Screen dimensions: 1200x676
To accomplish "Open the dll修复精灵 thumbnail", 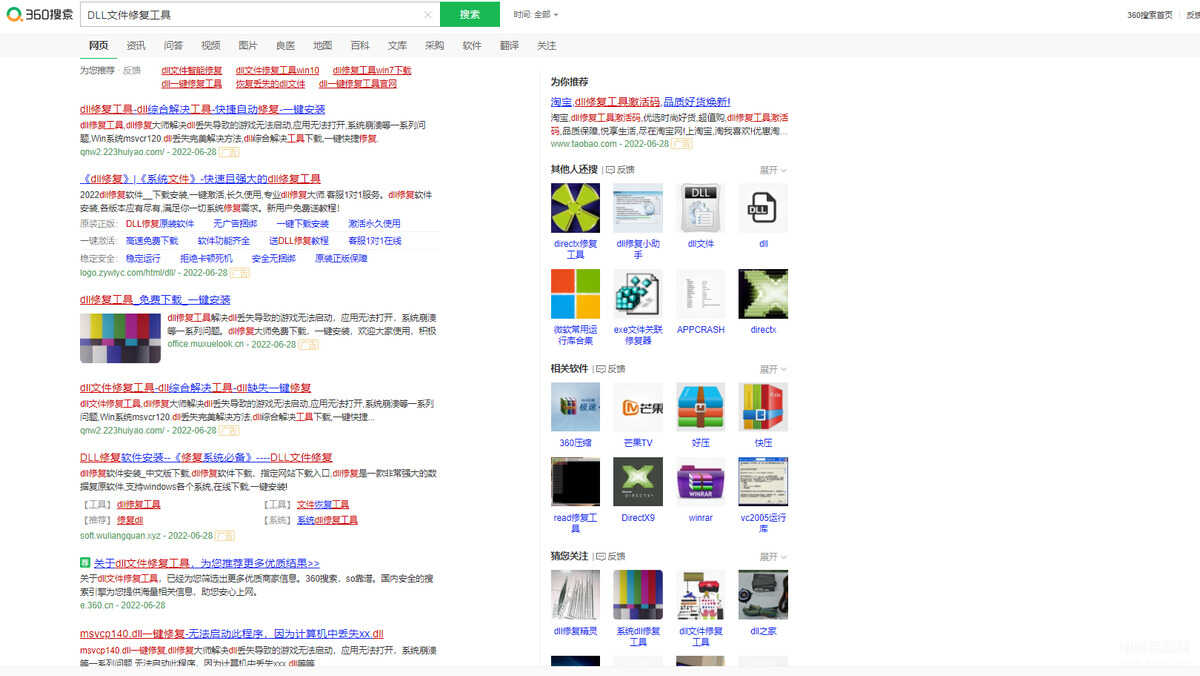I will 575,595.
